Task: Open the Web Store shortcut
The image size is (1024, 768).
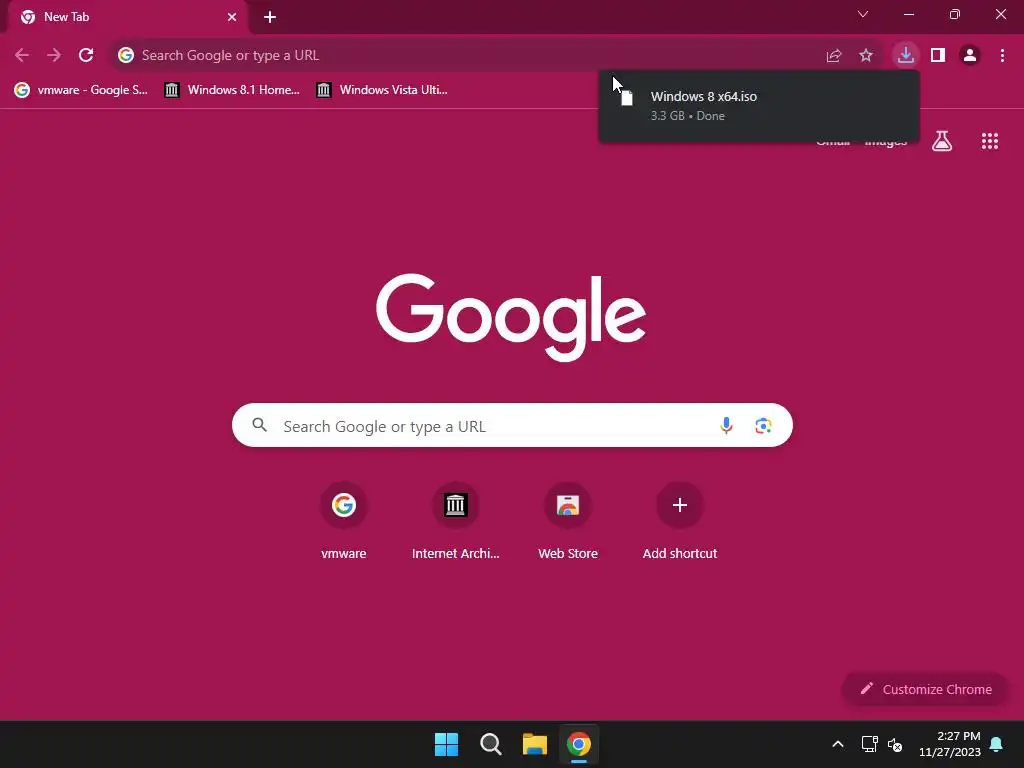Action: (568, 521)
